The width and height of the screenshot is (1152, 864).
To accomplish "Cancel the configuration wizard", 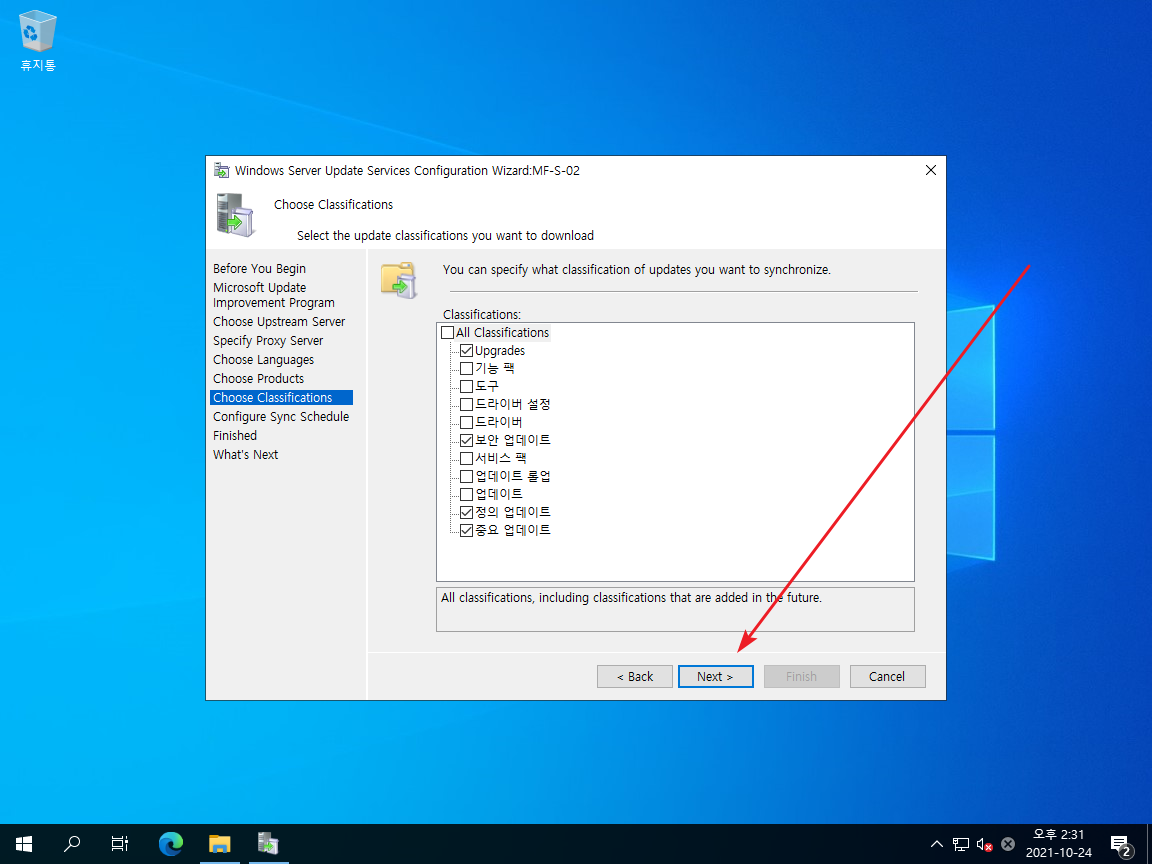I will [888, 677].
